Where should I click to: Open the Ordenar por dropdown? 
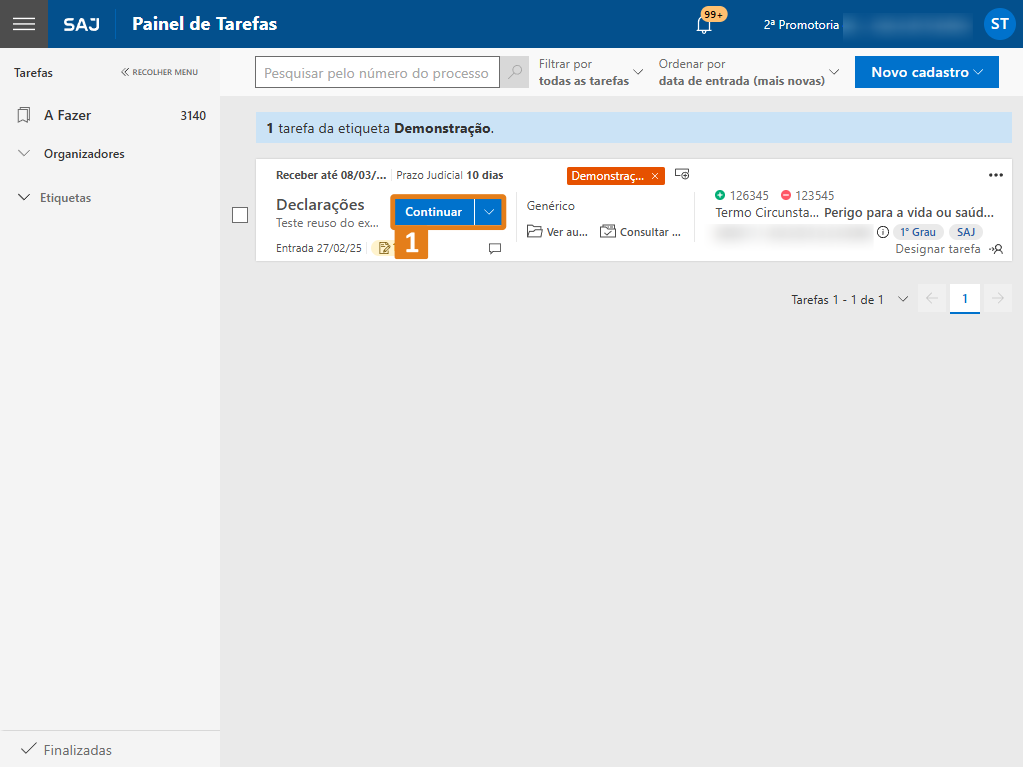(749, 72)
